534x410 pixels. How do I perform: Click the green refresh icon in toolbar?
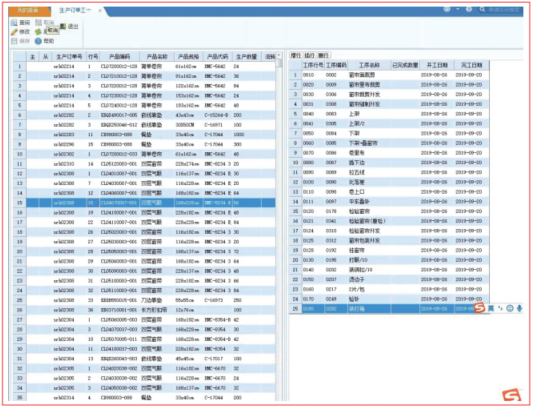click(x=38, y=32)
